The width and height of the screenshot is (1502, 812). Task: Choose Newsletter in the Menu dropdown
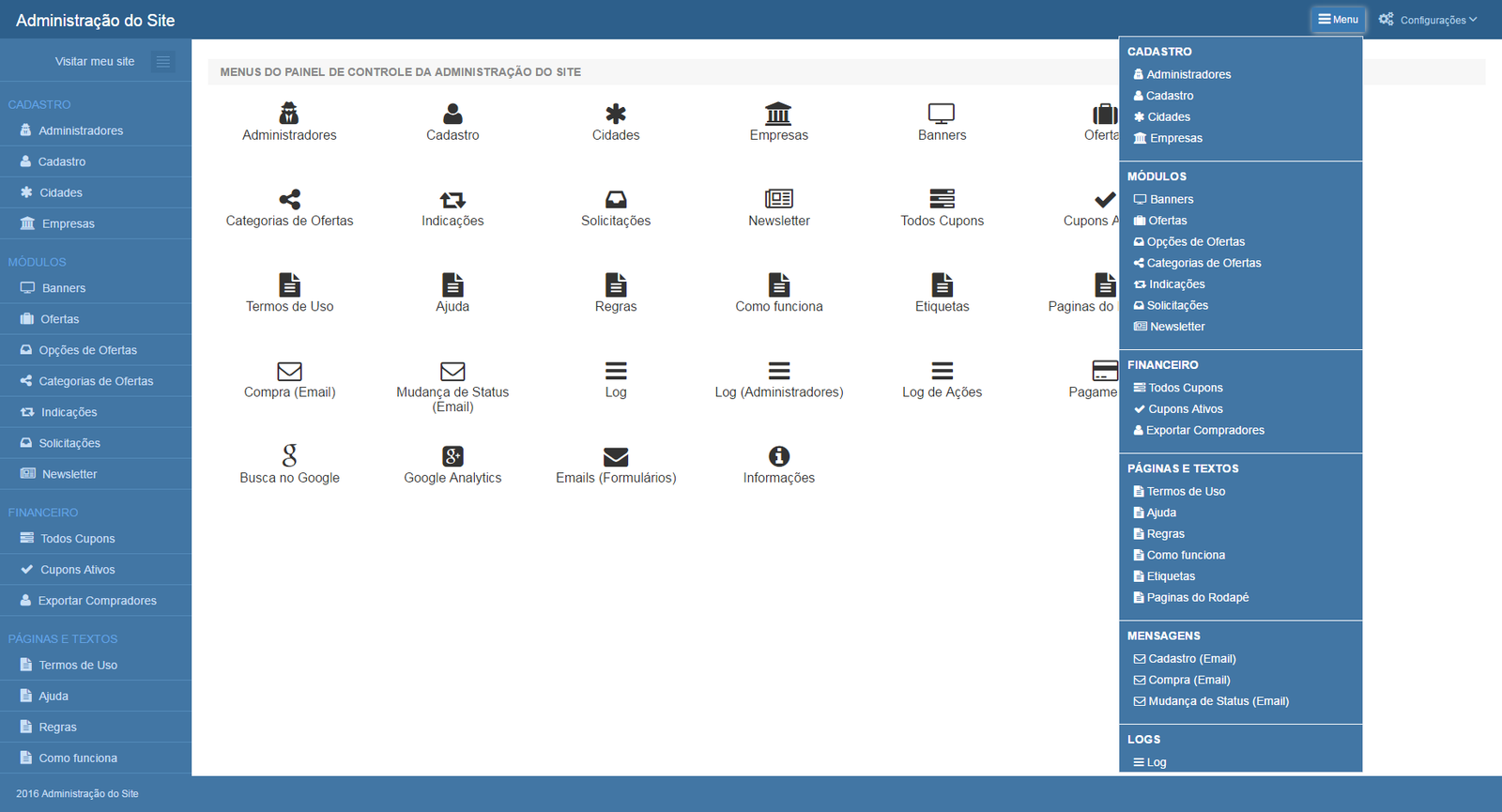tap(1169, 327)
